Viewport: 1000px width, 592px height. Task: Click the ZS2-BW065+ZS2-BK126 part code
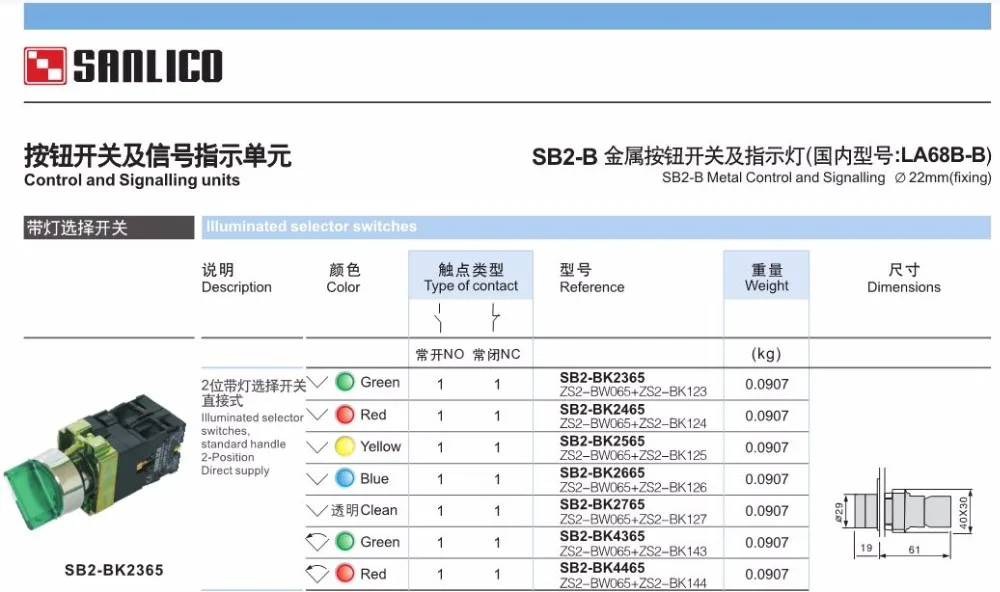tap(633, 487)
